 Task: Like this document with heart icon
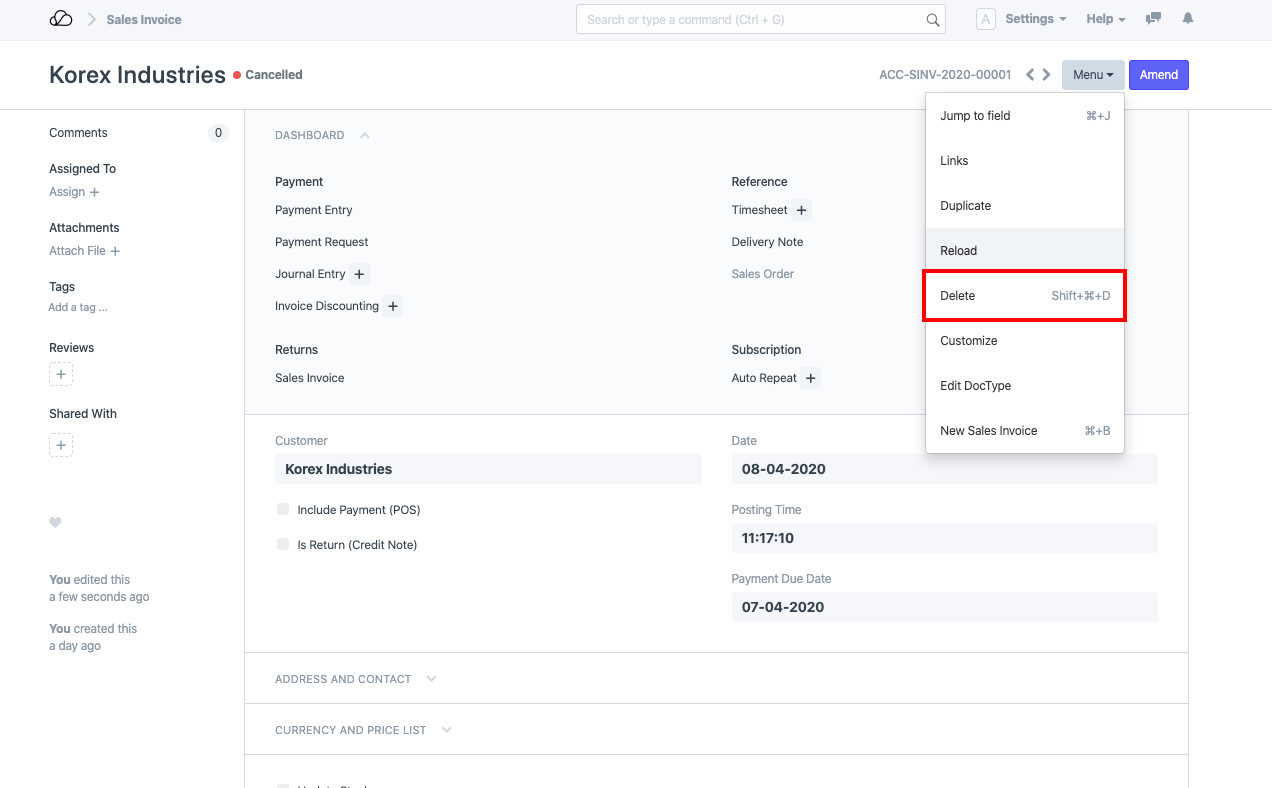tap(56, 522)
